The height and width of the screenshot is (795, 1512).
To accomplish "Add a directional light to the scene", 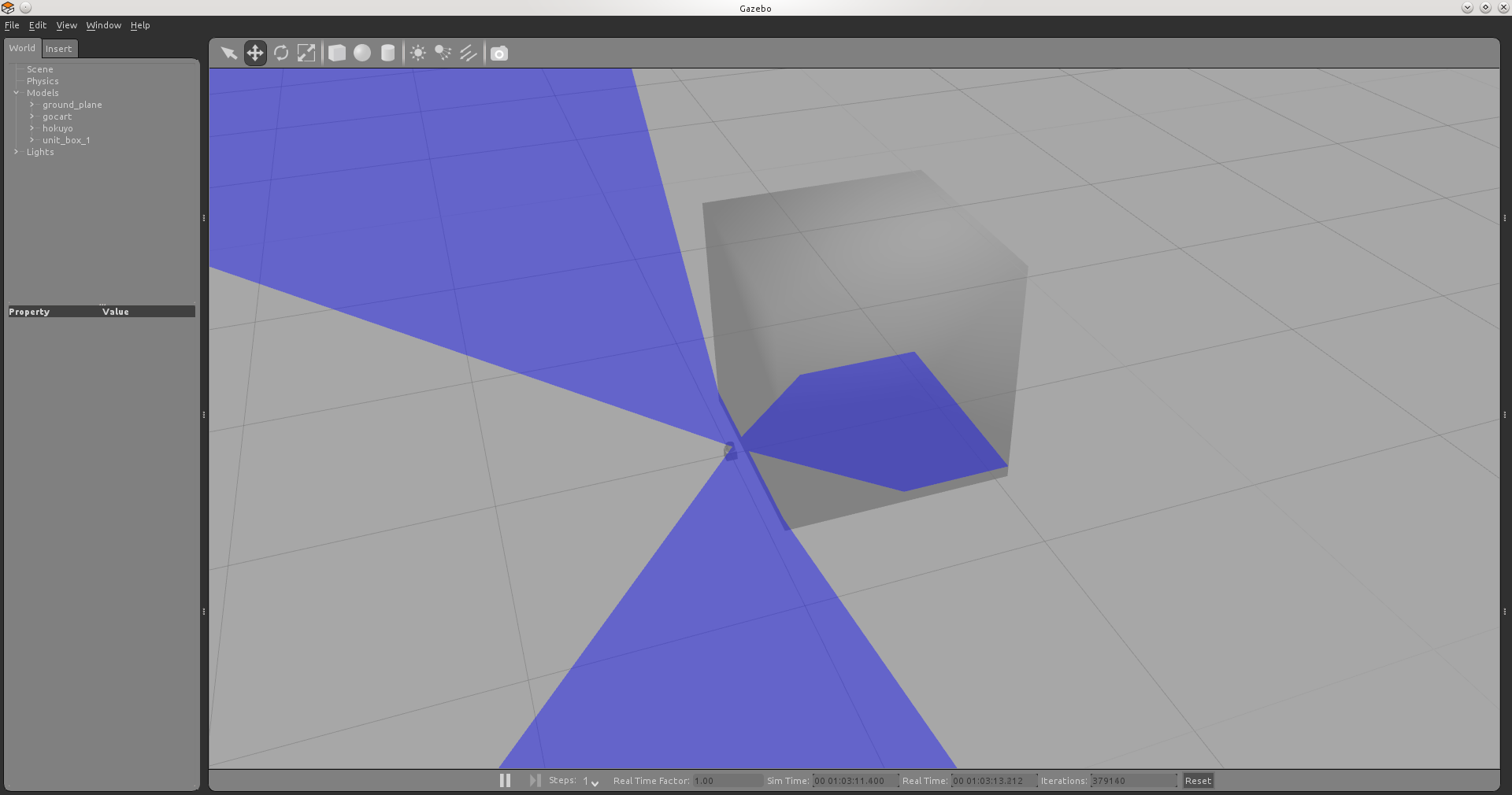I will (468, 53).
